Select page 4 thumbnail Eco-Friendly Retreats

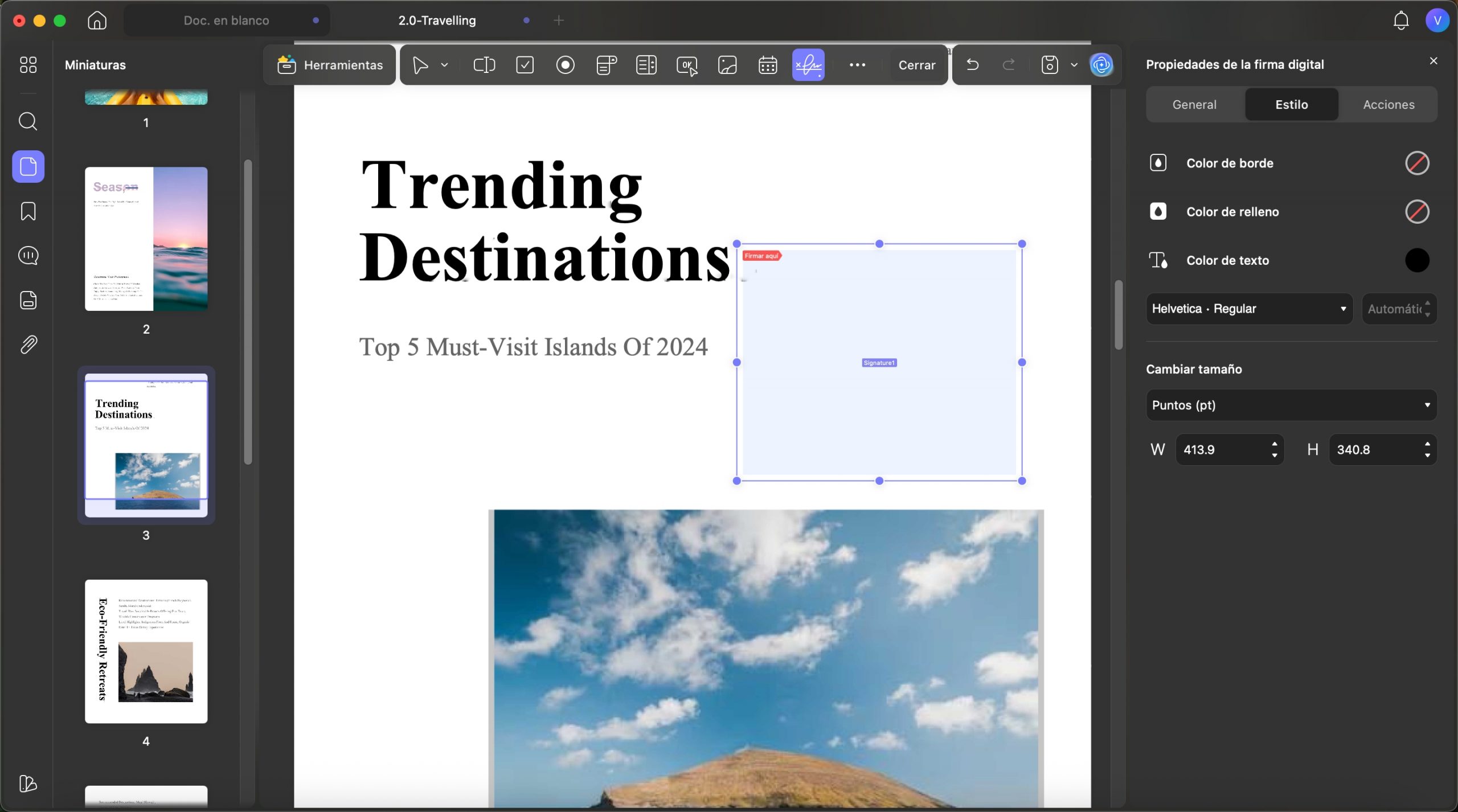146,651
